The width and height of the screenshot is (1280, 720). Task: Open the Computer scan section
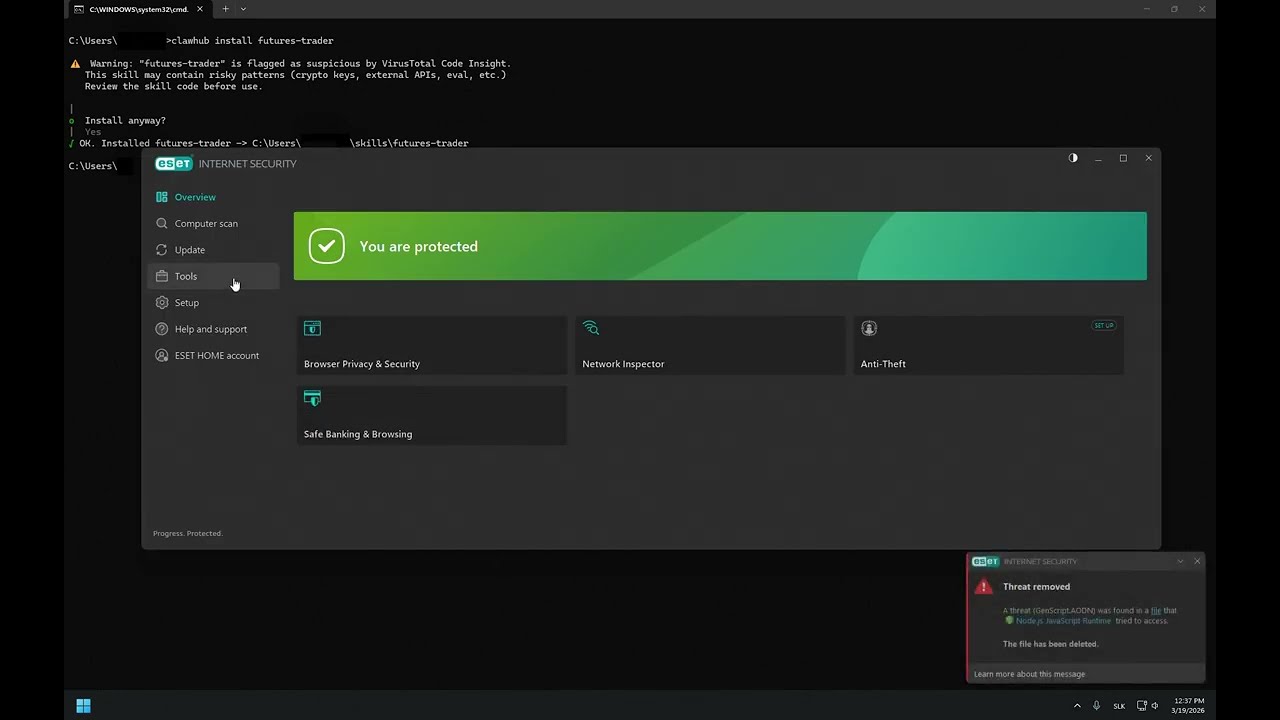[x=206, y=223]
